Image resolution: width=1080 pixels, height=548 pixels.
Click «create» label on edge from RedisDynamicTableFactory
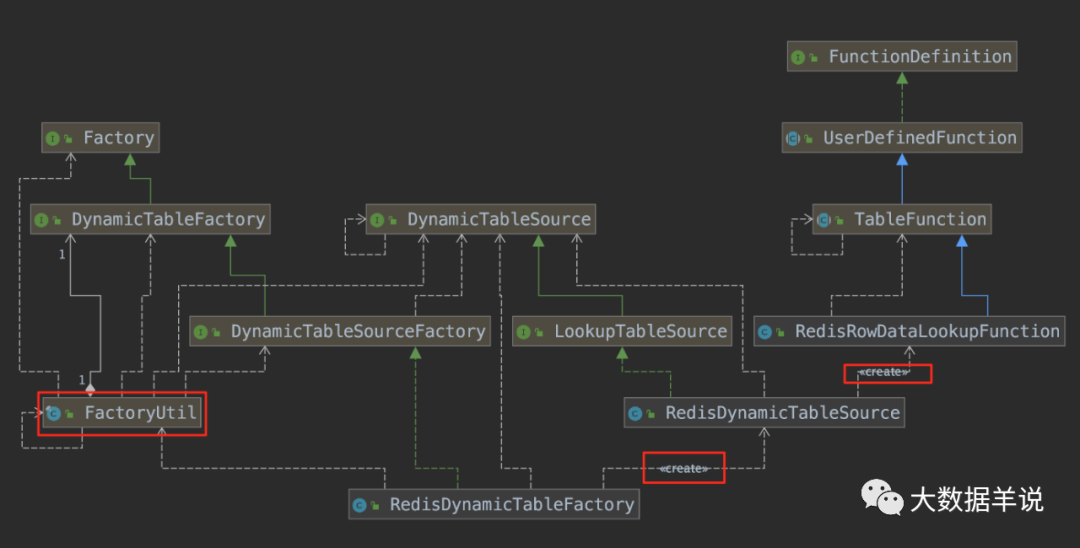pyautogui.click(x=683, y=469)
